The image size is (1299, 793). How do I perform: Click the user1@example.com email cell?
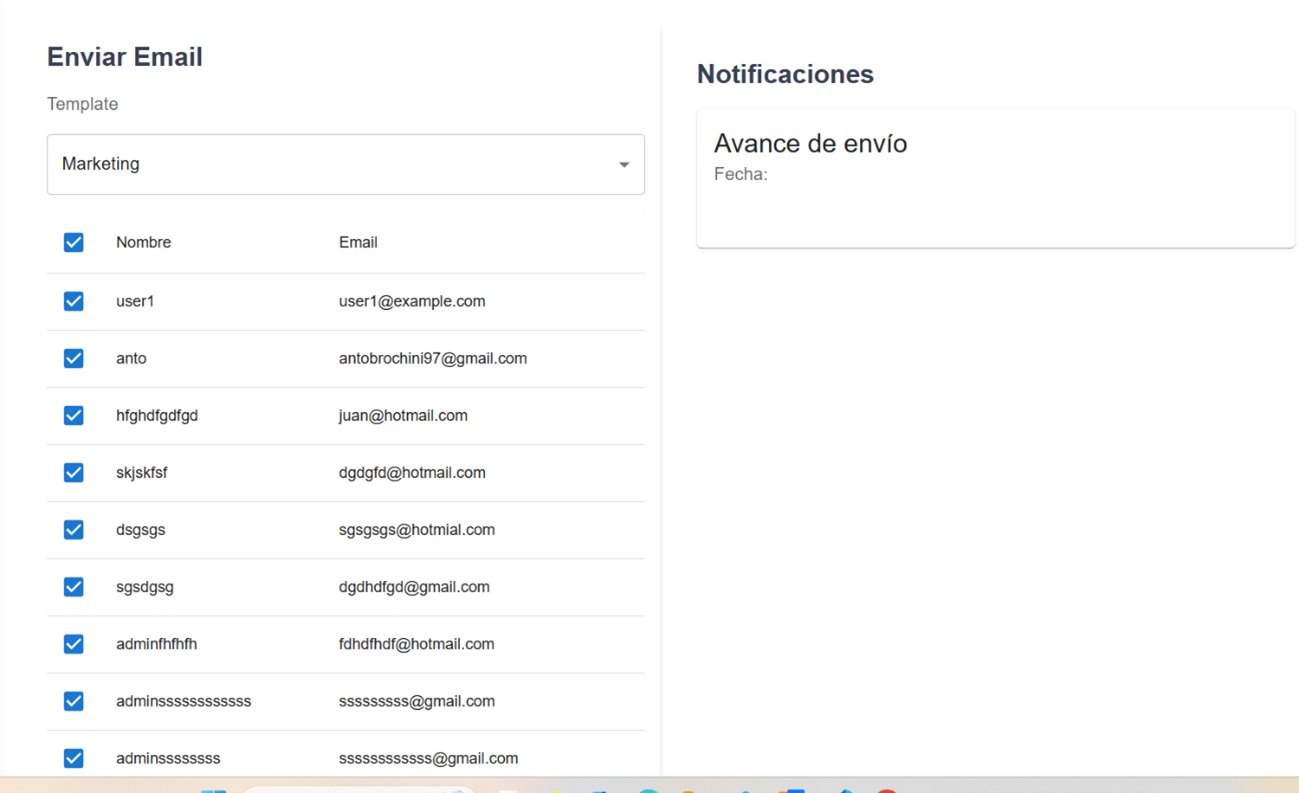(412, 301)
